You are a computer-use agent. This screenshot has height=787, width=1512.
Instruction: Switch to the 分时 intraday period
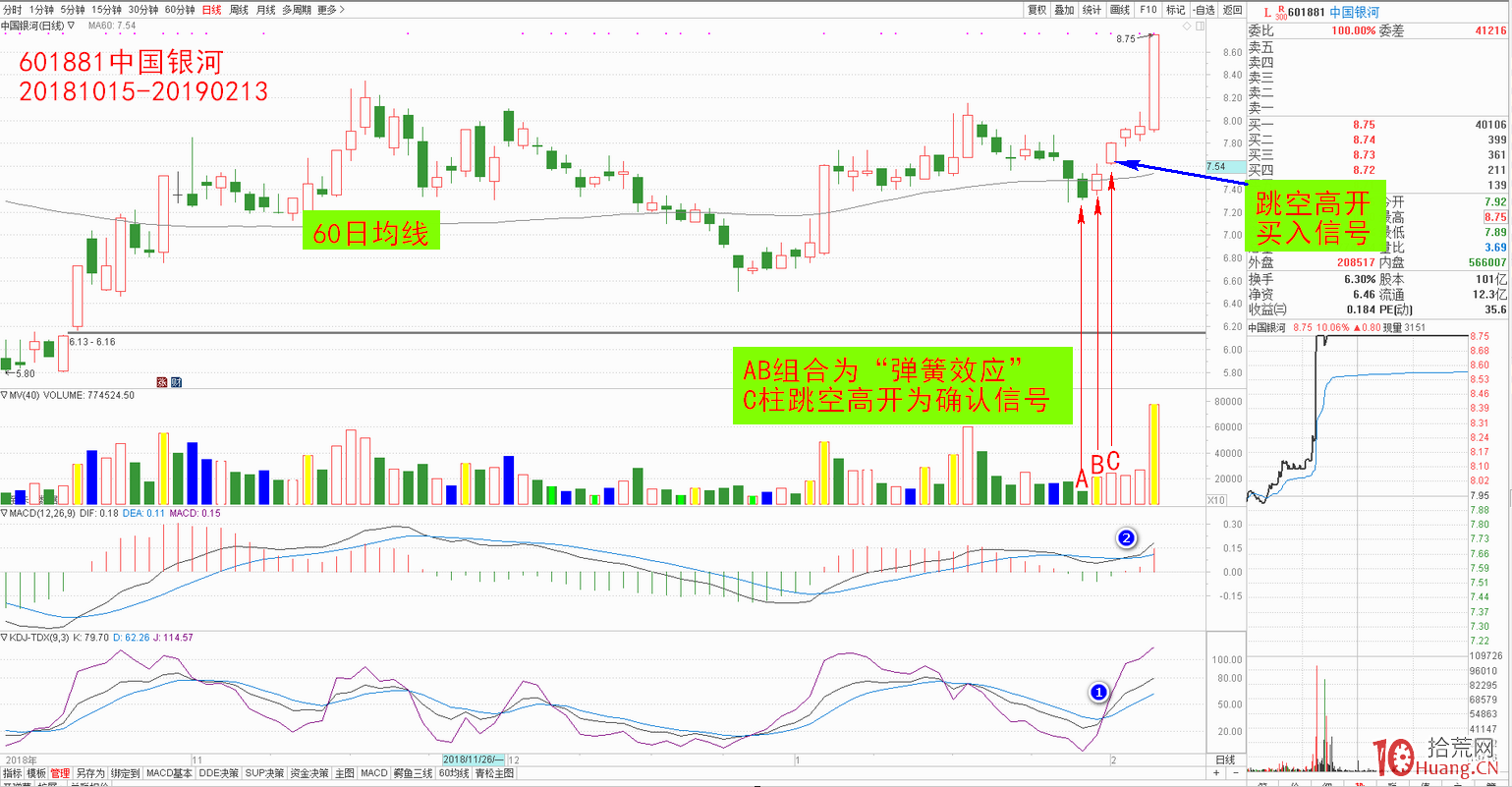12,10
